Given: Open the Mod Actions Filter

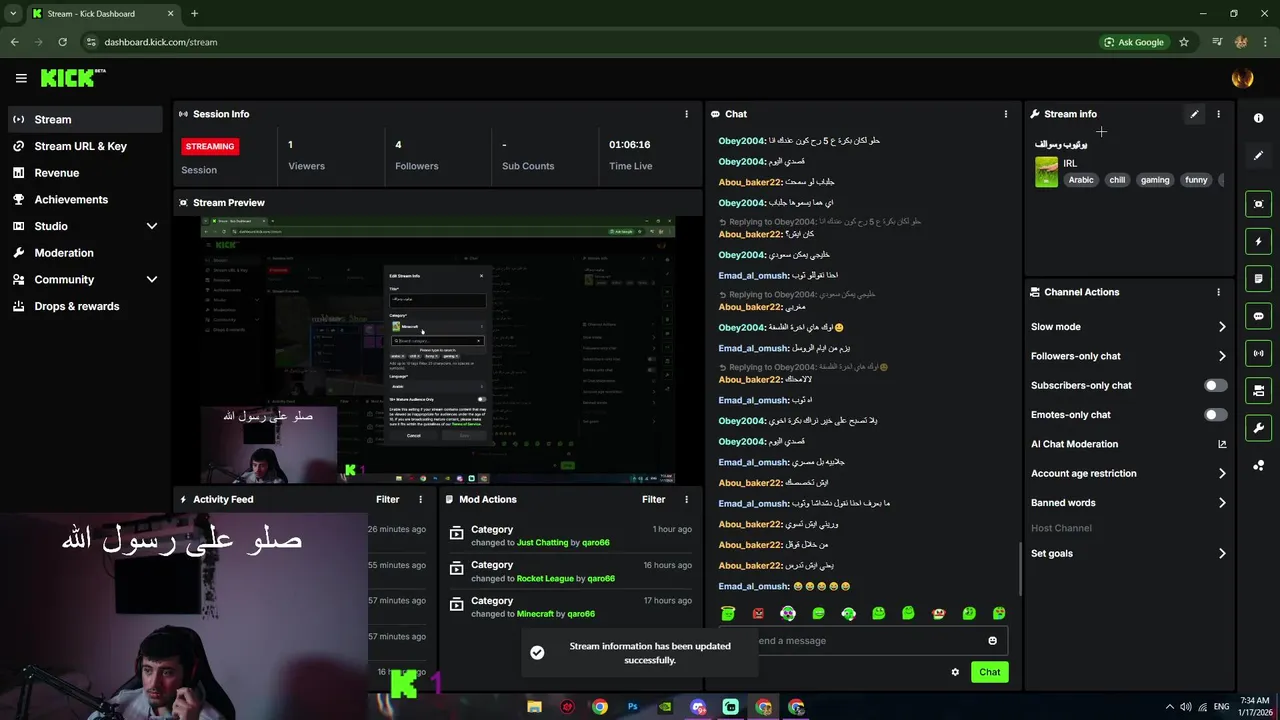Looking at the screenshot, I should pyautogui.click(x=653, y=499).
